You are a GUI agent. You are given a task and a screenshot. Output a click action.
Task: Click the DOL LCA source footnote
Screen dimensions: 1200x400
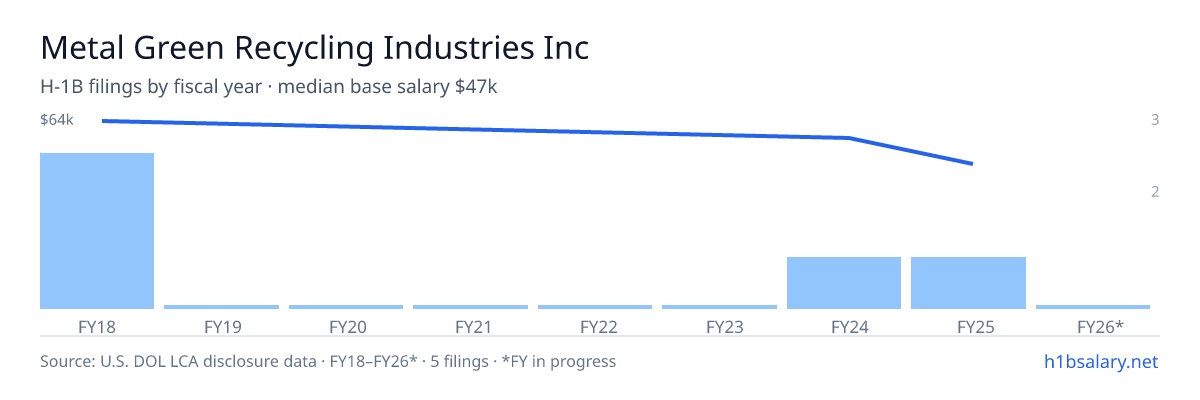tap(328, 361)
